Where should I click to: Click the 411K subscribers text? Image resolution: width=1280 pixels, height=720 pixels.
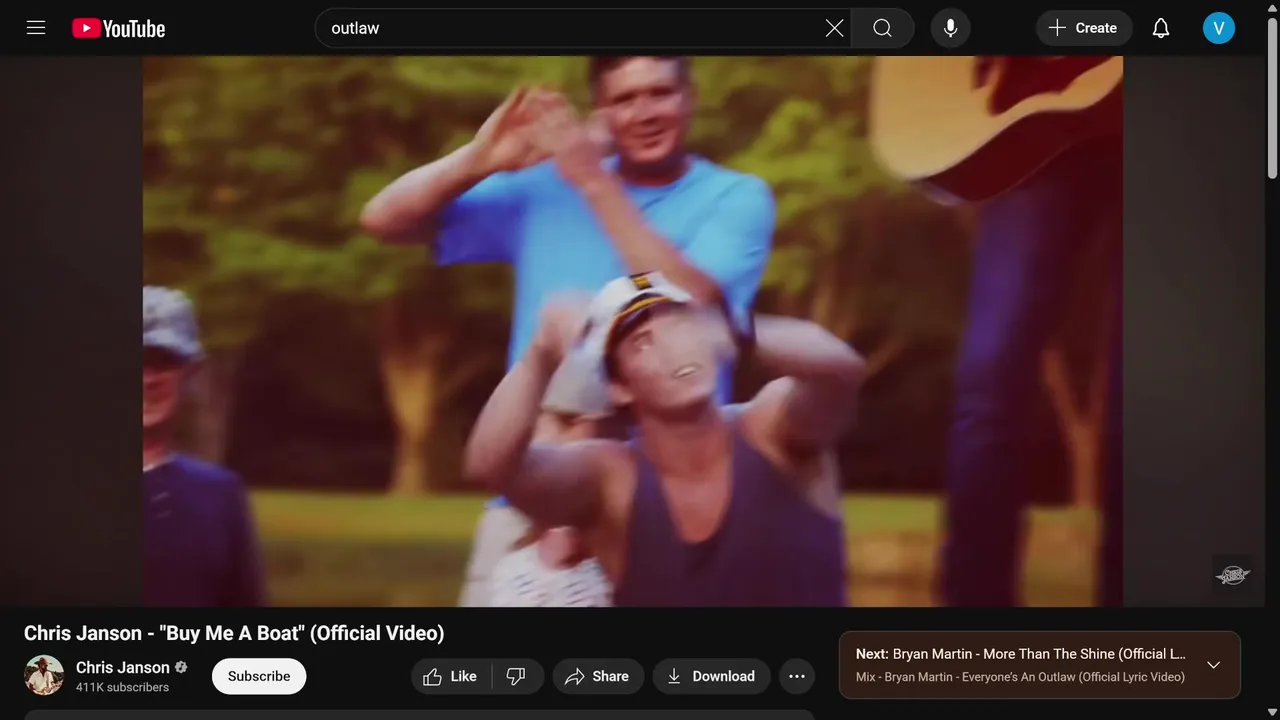click(122, 687)
